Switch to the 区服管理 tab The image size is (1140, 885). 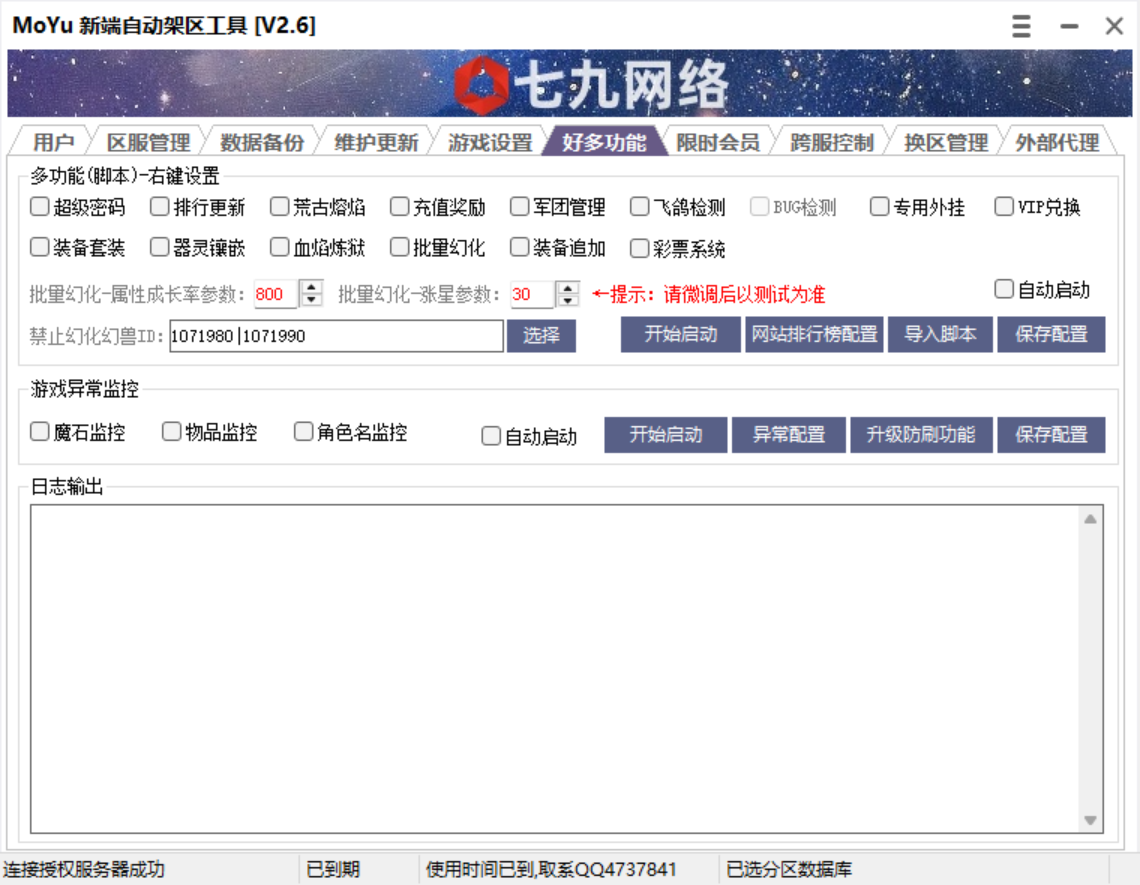pos(148,143)
